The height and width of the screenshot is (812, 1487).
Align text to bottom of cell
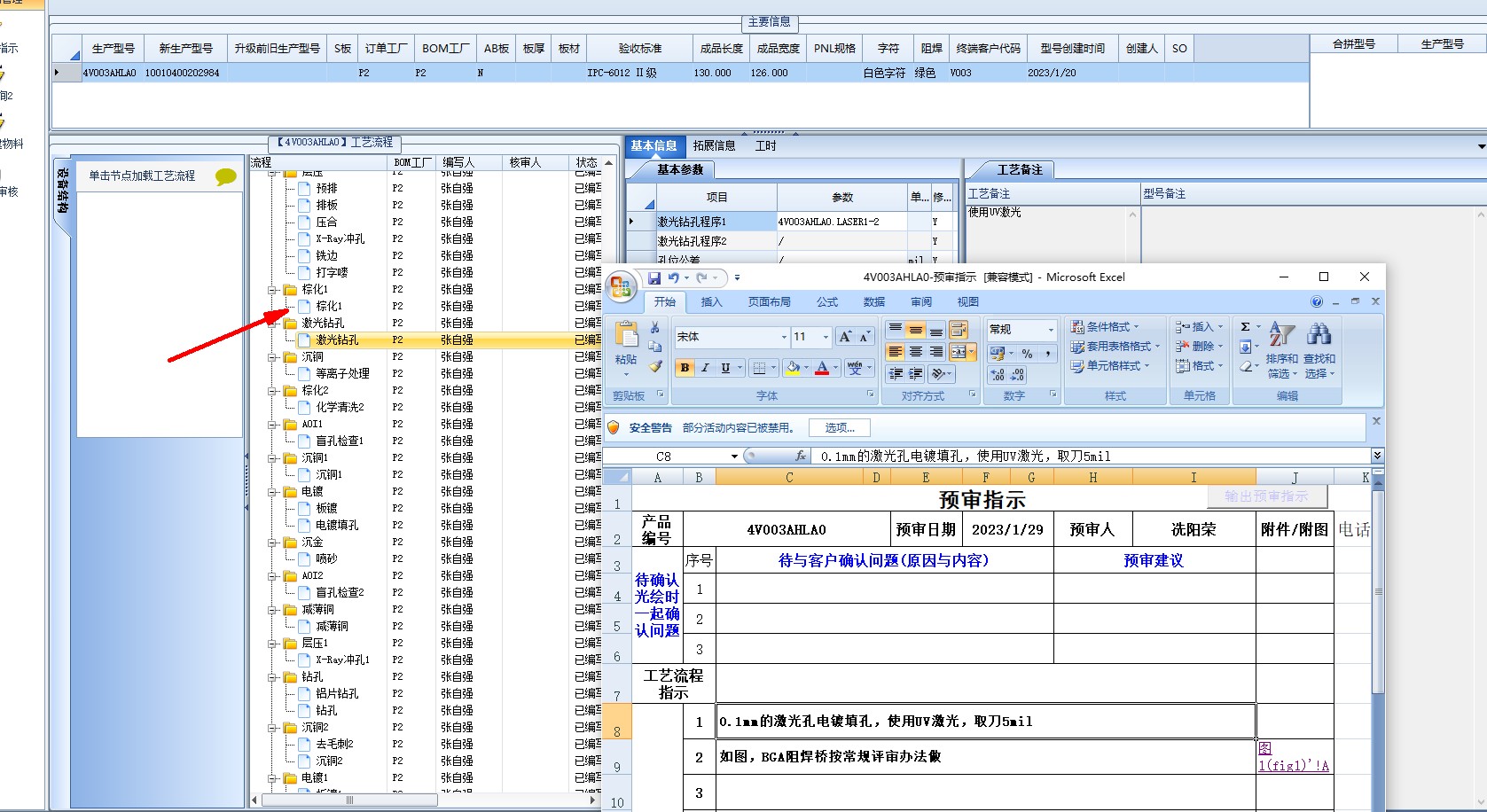936,330
